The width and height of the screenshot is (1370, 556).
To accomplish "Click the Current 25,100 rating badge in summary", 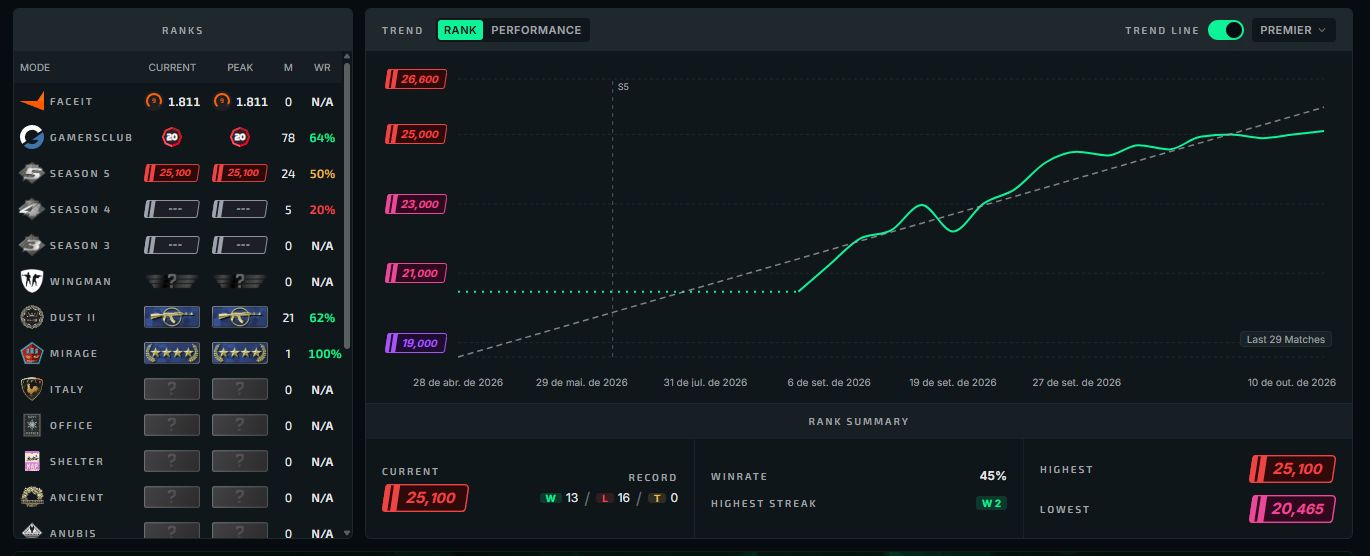I will 425,498.
